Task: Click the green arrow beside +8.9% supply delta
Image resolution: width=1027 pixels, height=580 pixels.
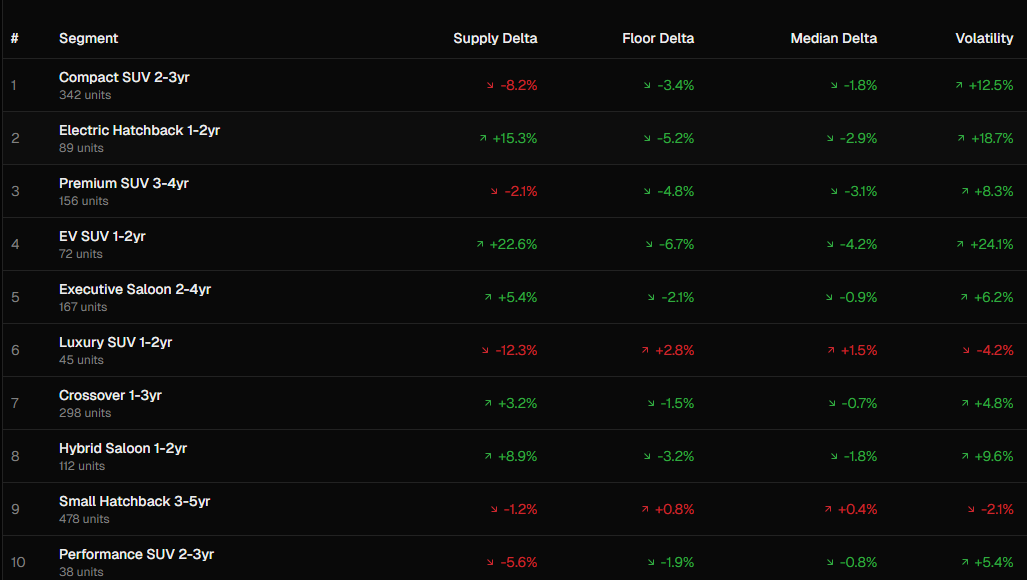Action: coord(487,457)
